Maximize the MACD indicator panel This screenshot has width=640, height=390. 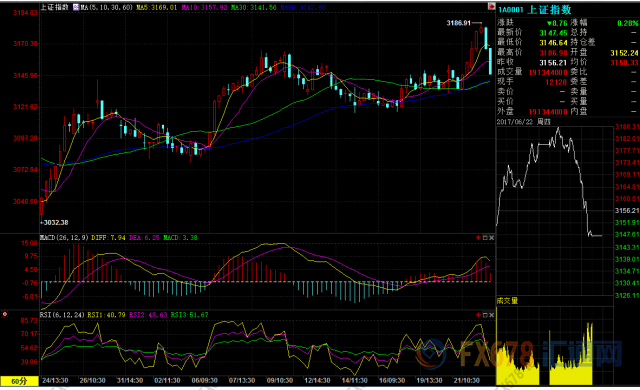[485, 237]
